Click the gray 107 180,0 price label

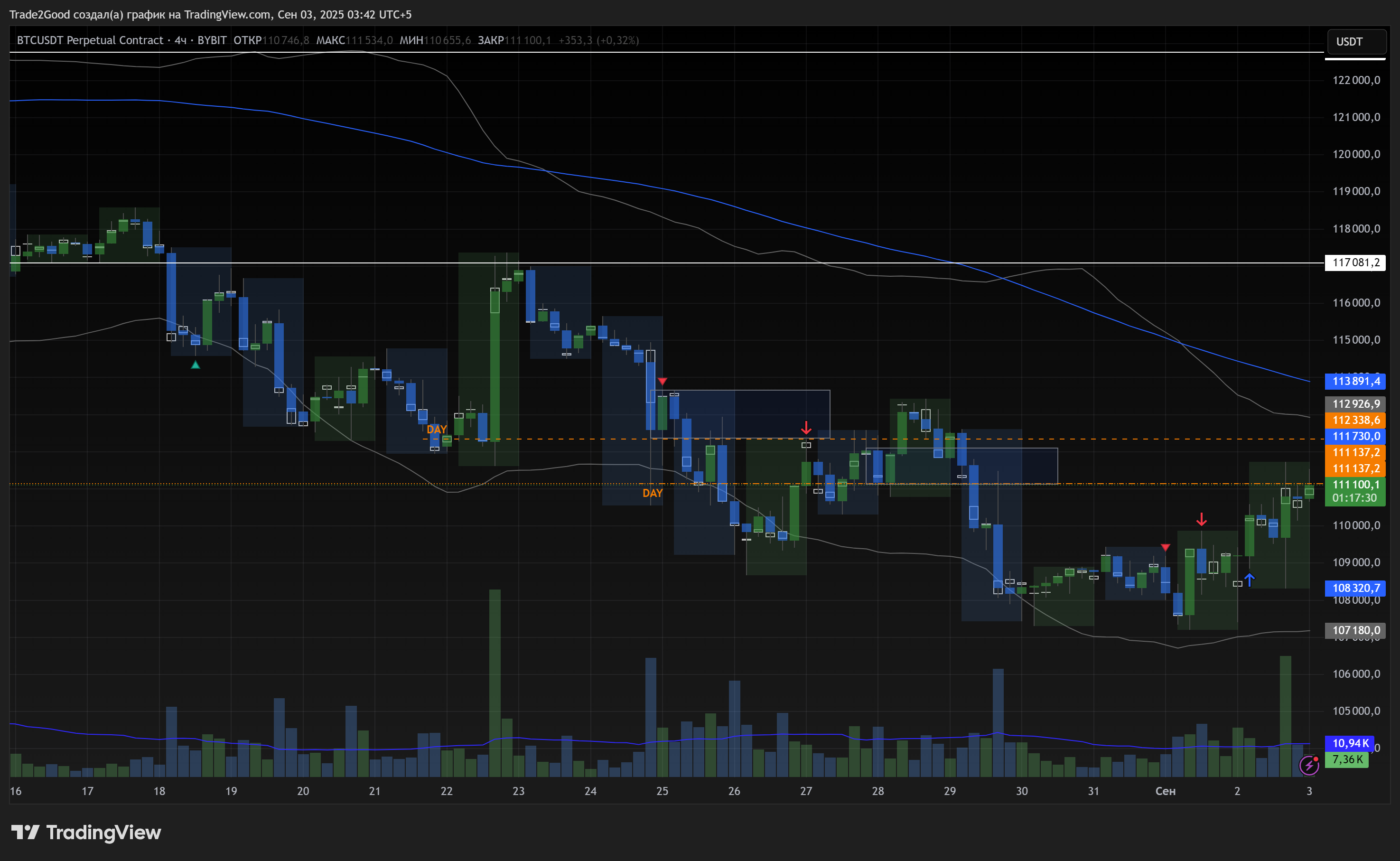tap(1355, 630)
